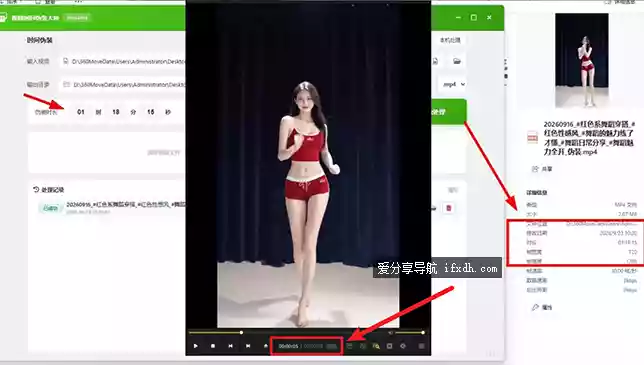Viewport: 644px width, 365px height.
Task: Click the top-right link in green app window
Action: (450, 40)
